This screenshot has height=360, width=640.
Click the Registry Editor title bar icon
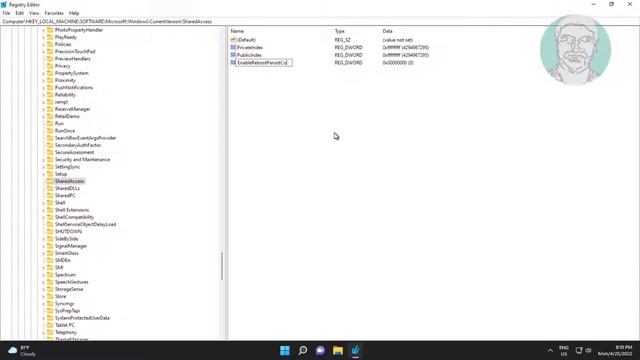click(4, 4)
